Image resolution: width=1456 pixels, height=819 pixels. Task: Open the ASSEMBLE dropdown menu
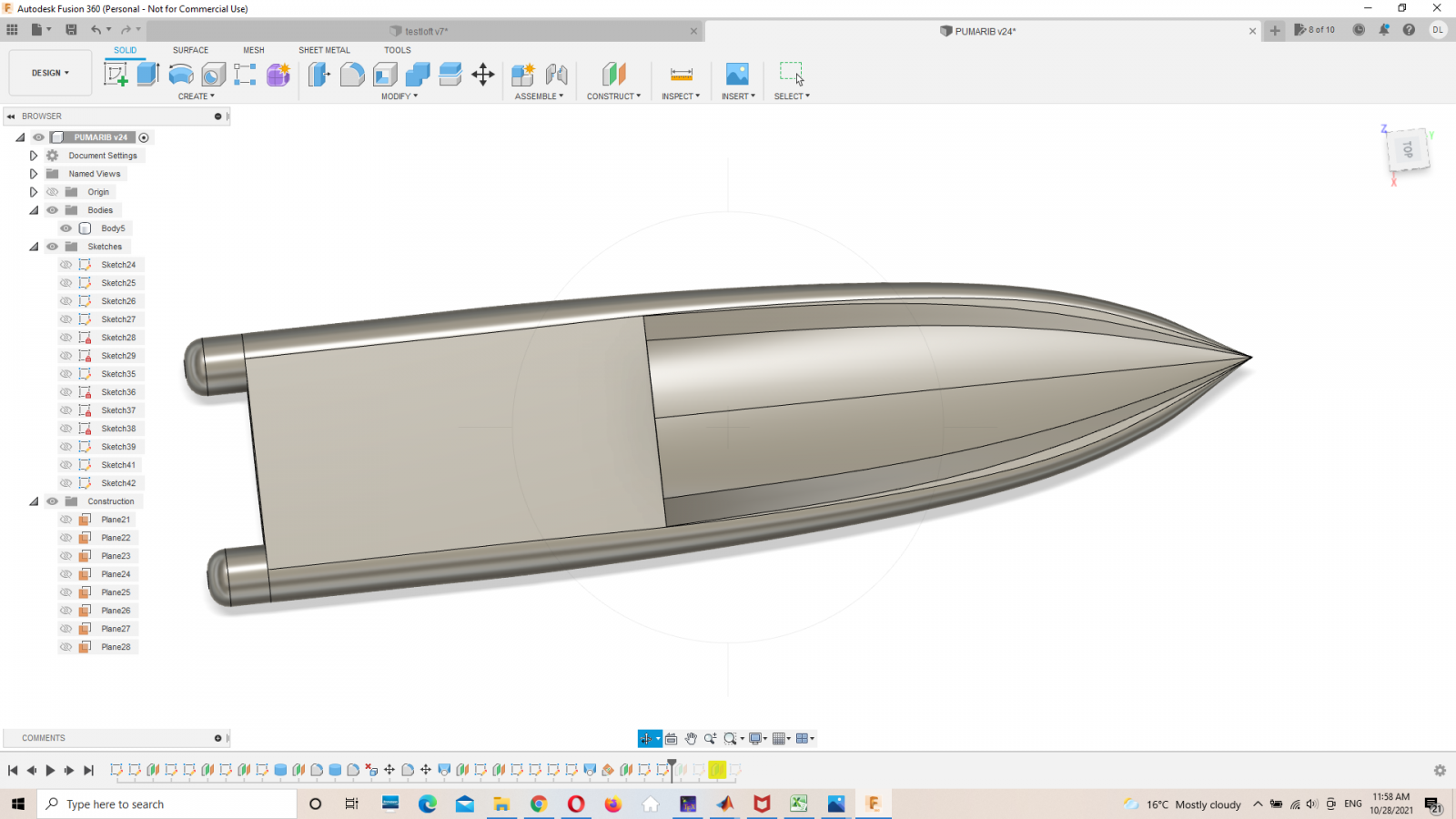click(x=539, y=96)
